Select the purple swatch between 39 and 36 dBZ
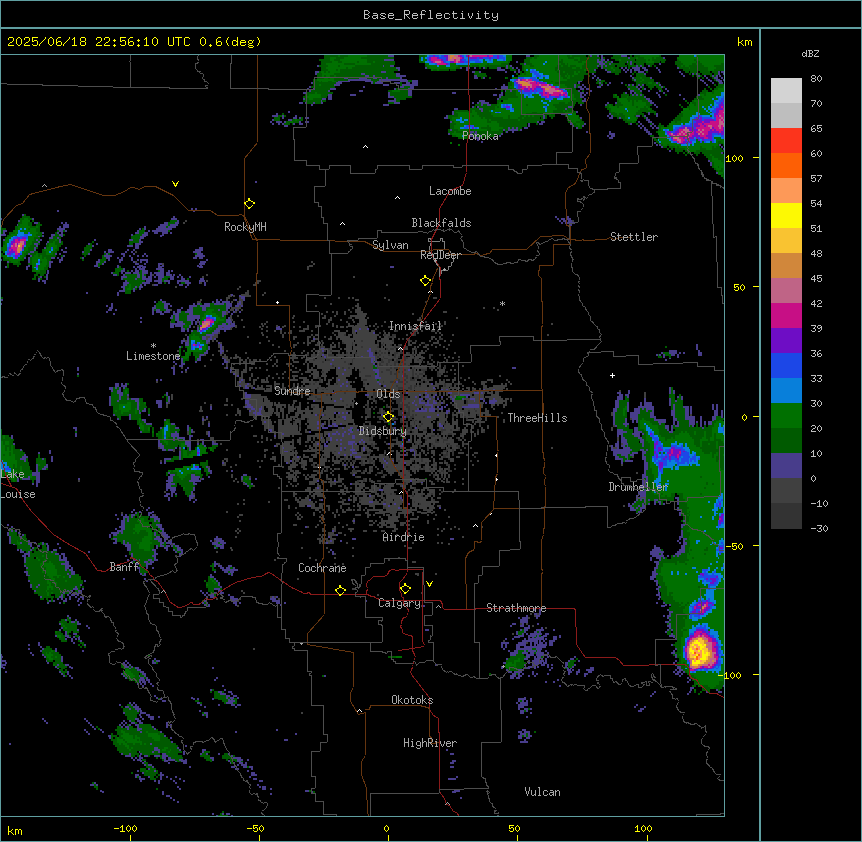 (786, 340)
